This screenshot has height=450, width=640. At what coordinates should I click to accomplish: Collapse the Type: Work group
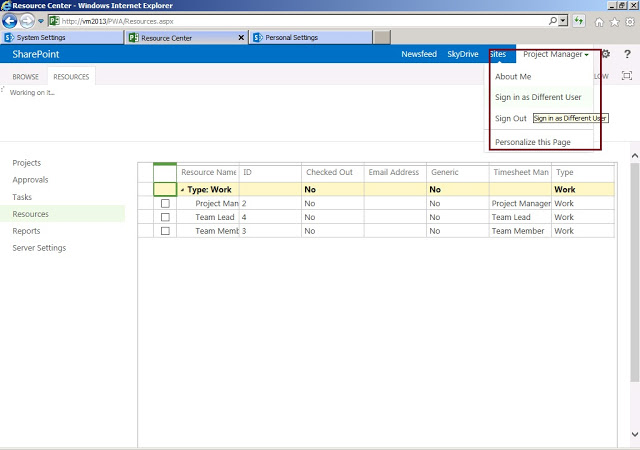(x=182, y=189)
